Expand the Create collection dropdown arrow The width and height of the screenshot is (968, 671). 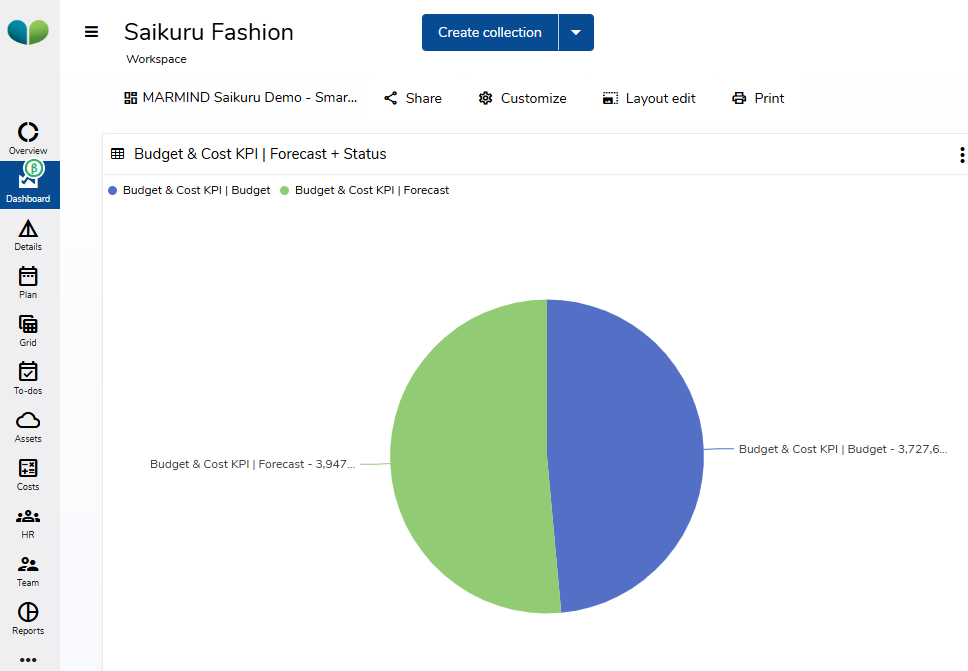[576, 32]
